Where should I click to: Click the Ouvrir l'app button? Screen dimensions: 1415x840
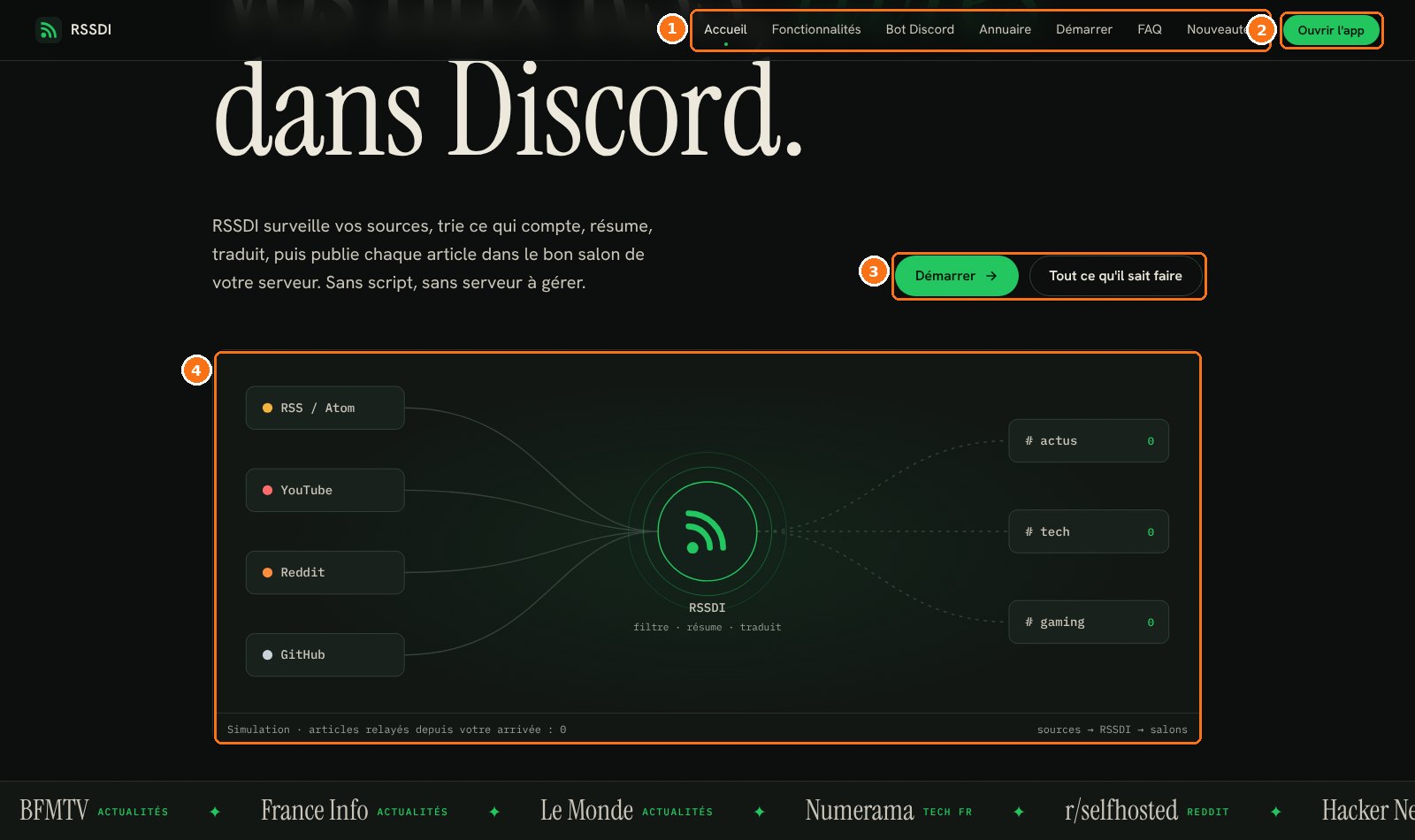(x=1331, y=30)
